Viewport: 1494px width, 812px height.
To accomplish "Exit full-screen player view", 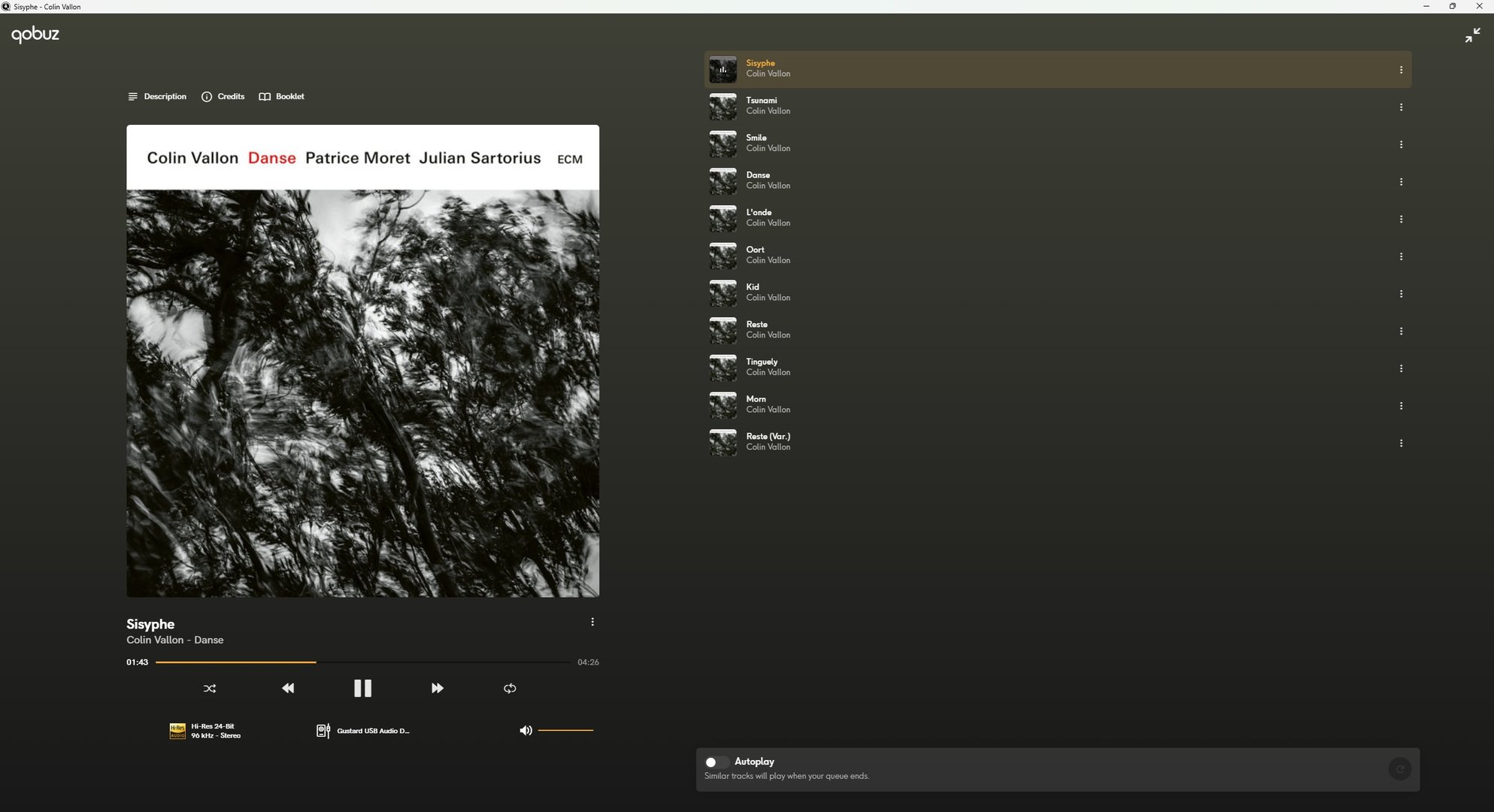I will pyautogui.click(x=1472, y=35).
